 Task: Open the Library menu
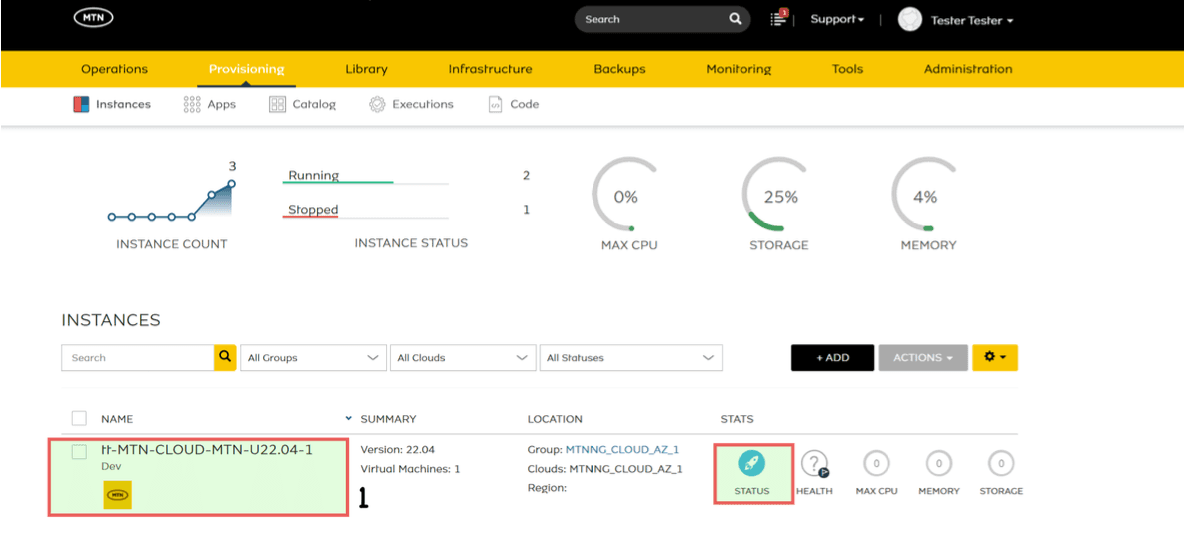366,69
